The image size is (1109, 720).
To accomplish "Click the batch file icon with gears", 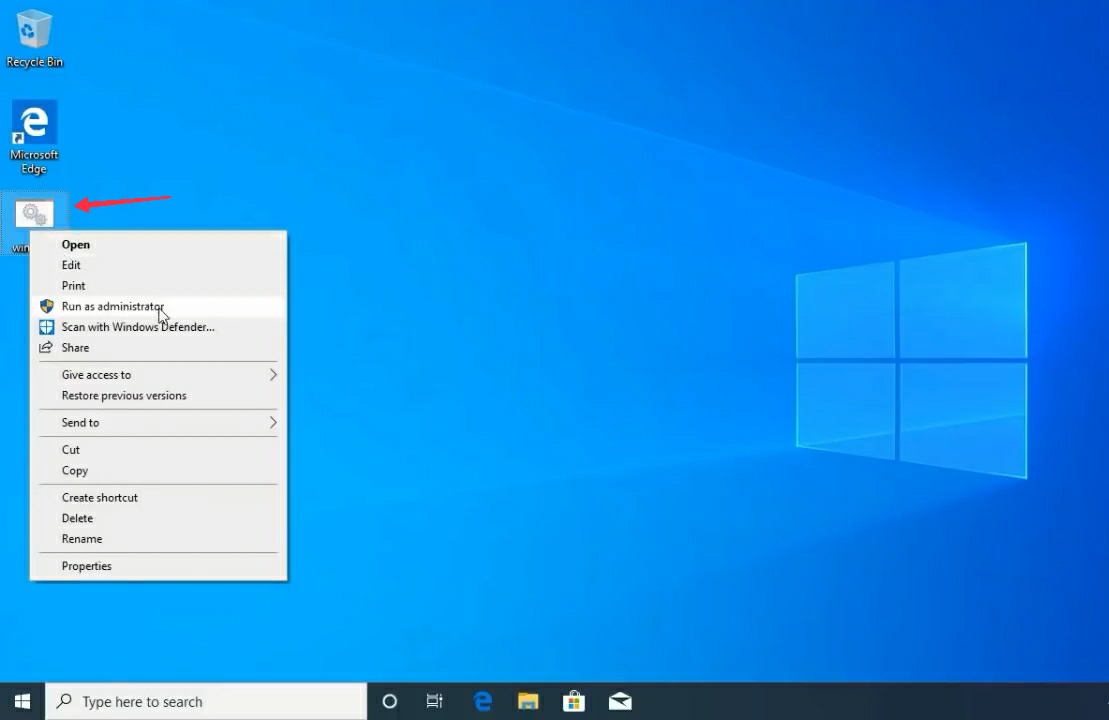I will click(34, 213).
